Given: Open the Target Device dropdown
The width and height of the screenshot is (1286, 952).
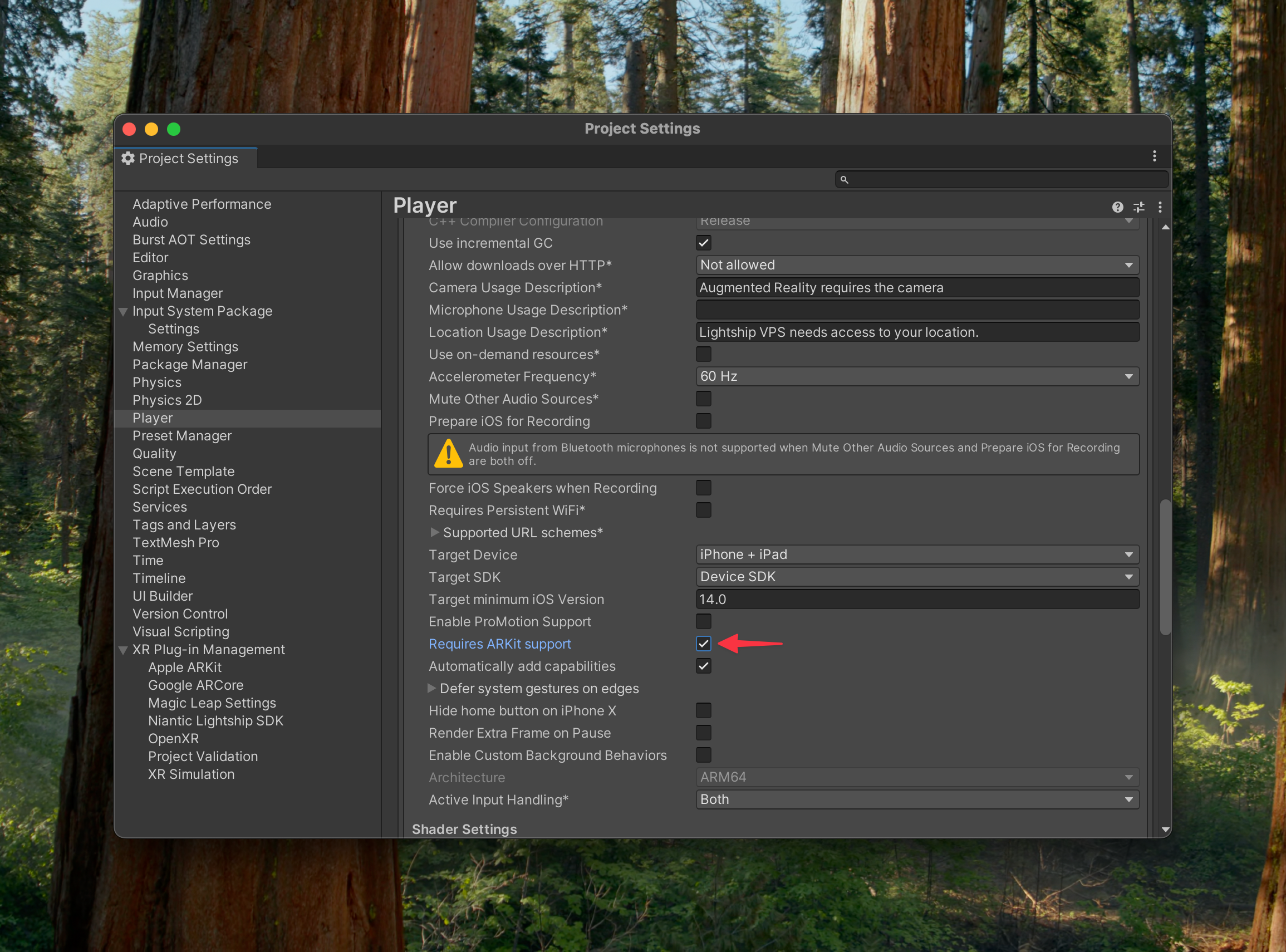Looking at the screenshot, I should [x=917, y=554].
